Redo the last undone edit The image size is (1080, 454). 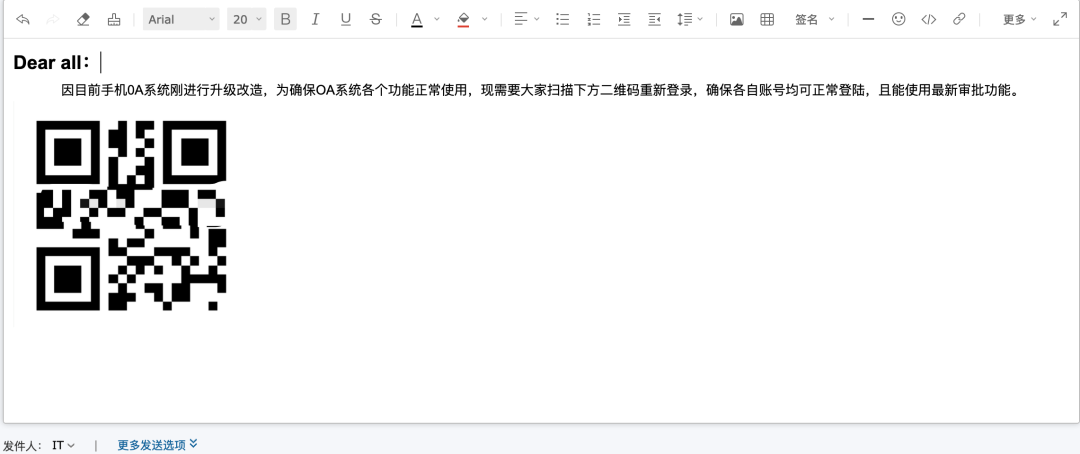pyautogui.click(x=53, y=19)
